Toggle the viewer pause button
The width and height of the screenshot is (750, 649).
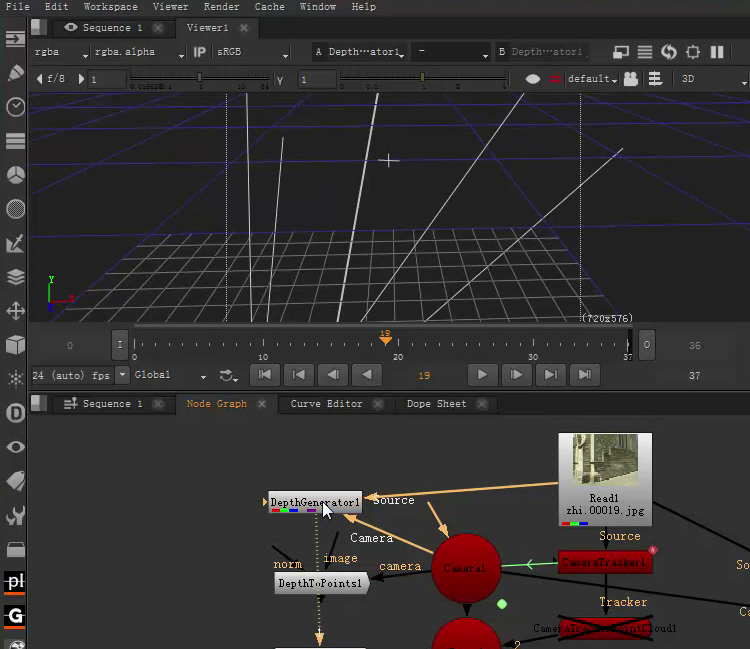[717, 52]
